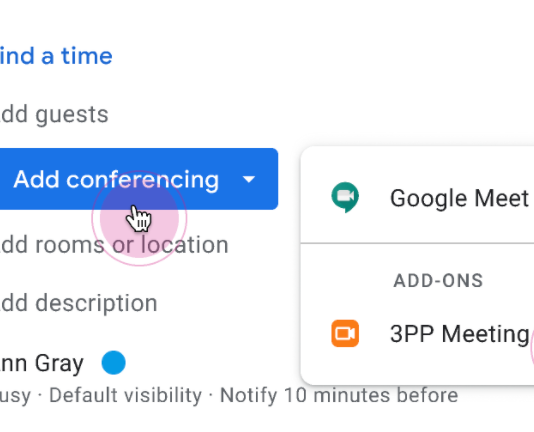Pick the blue event color dot

point(113,362)
